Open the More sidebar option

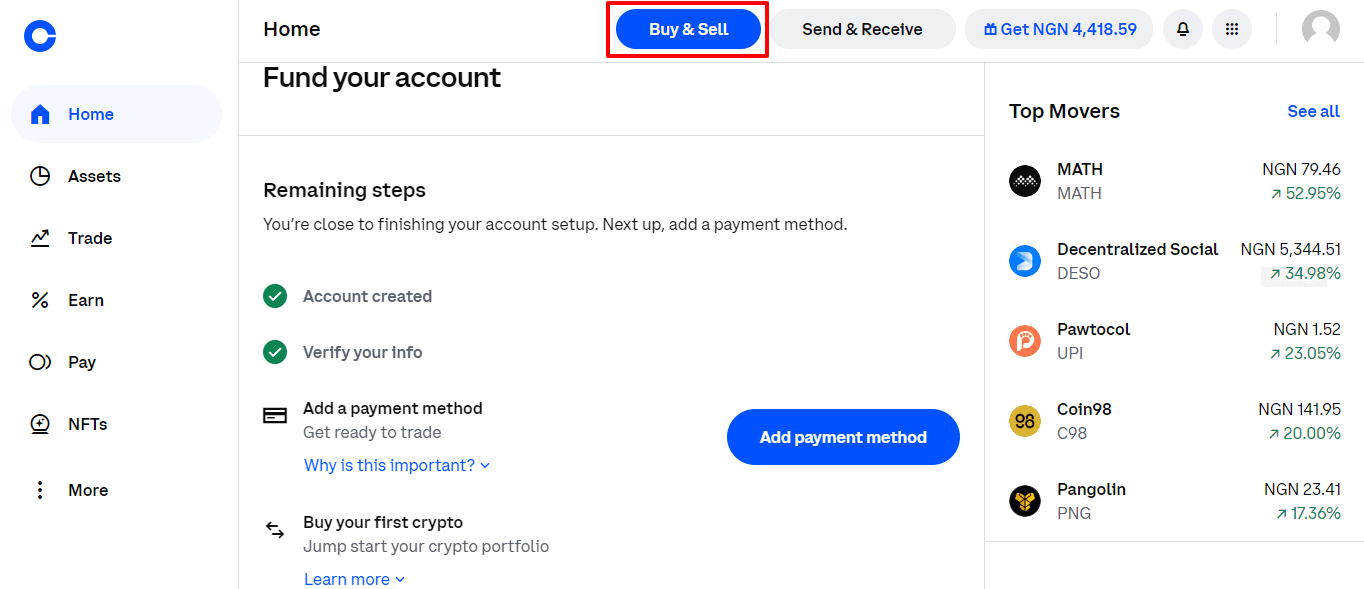(87, 489)
